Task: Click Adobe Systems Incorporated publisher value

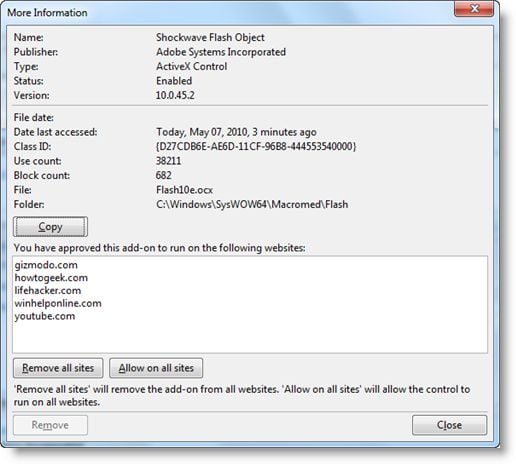Action: coord(221,52)
